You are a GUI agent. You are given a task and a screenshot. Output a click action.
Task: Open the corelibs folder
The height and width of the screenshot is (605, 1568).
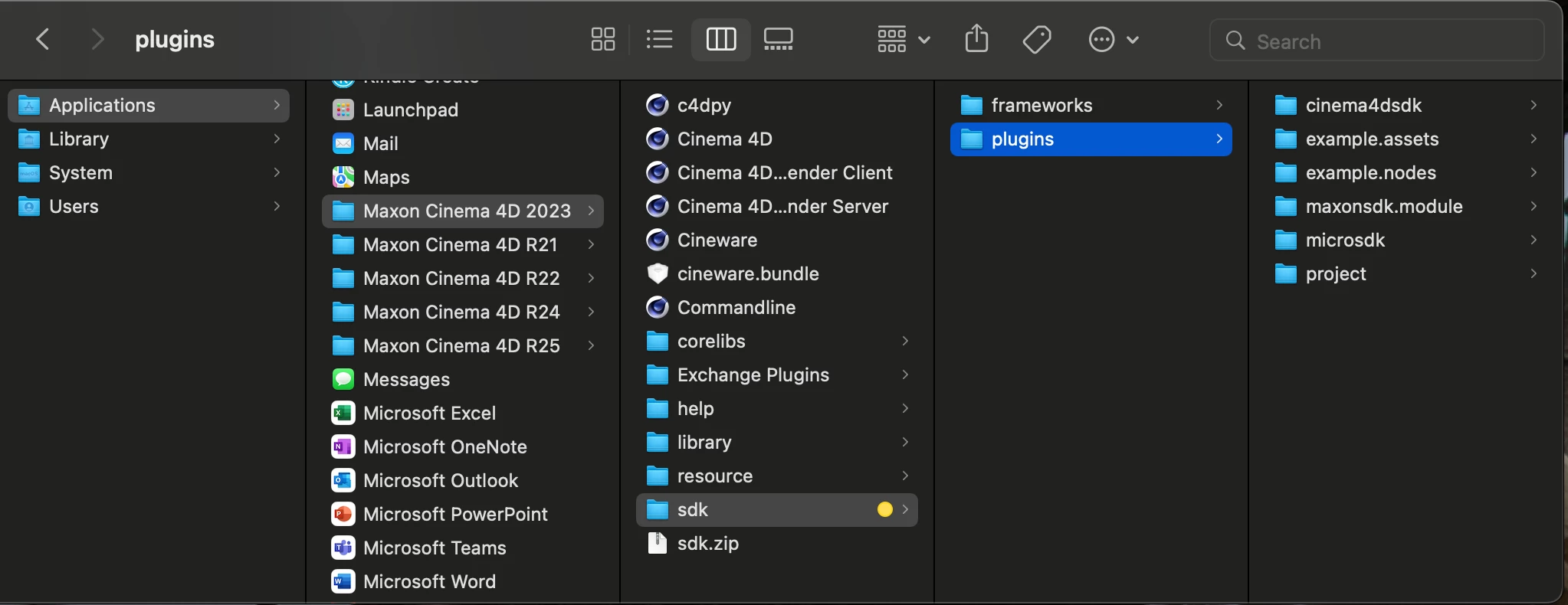point(777,341)
